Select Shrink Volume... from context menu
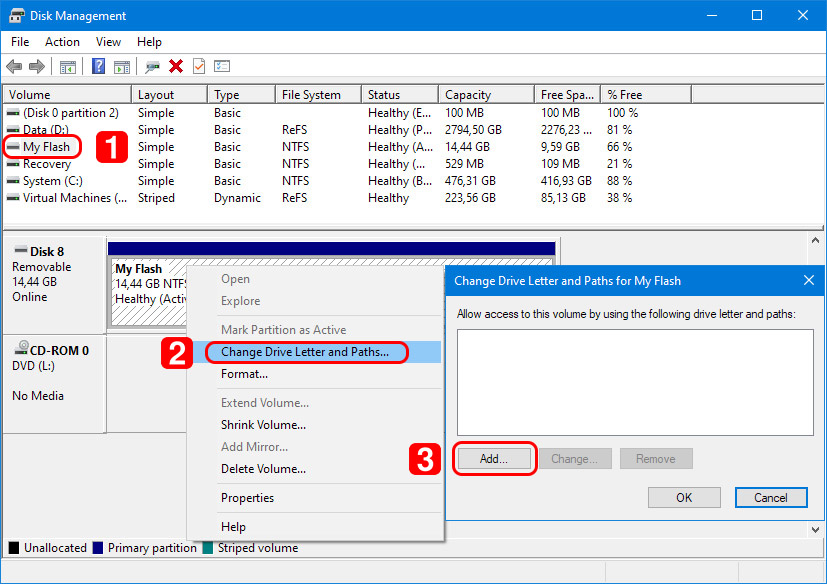This screenshot has height=584, width=827. (x=315, y=425)
